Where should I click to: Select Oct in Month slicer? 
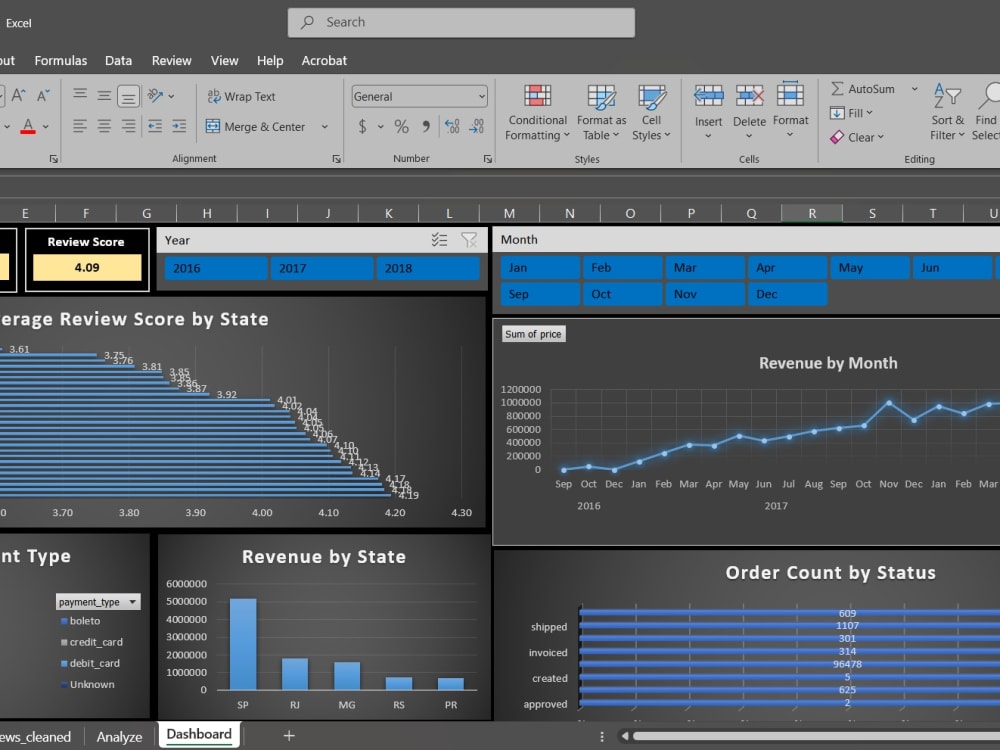click(622, 294)
